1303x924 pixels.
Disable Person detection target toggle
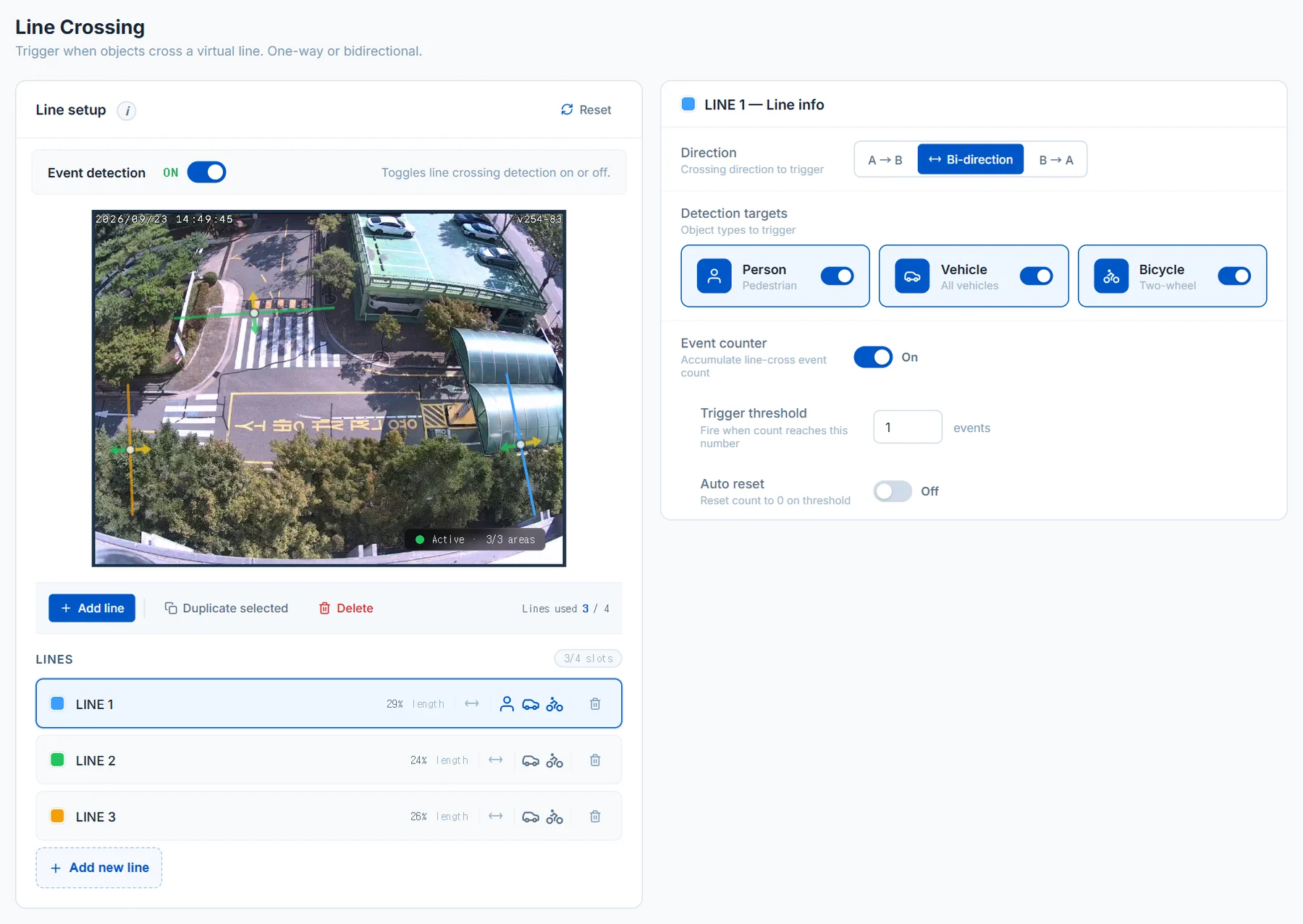[837, 276]
